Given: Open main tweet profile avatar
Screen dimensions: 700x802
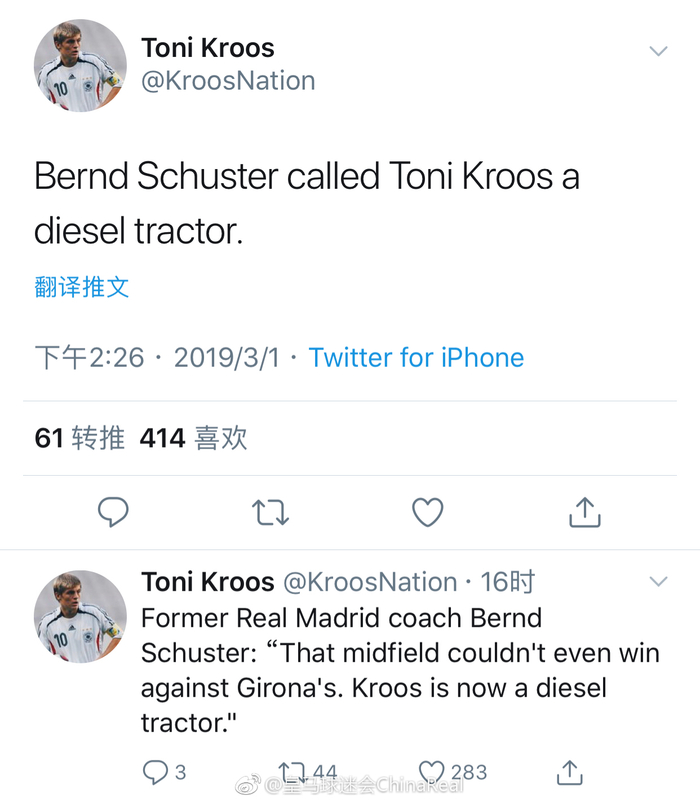Looking at the screenshot, I should tap(80, 65).
